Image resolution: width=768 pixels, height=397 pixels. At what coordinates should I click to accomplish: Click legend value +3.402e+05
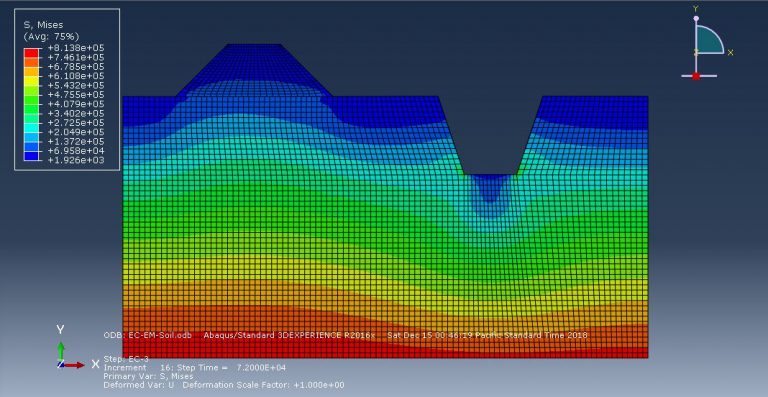click(75, 114)
